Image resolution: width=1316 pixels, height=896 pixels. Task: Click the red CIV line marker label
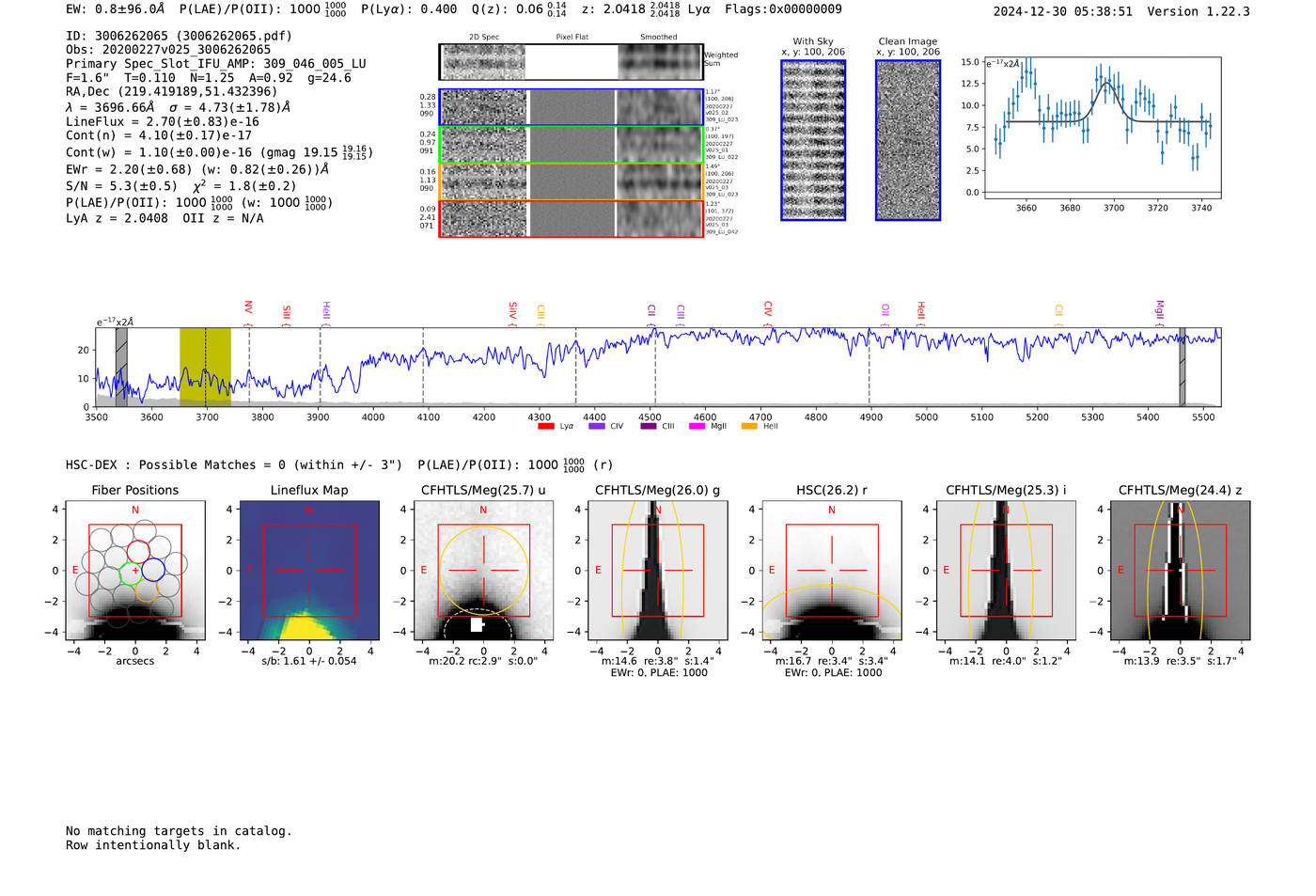768,313
